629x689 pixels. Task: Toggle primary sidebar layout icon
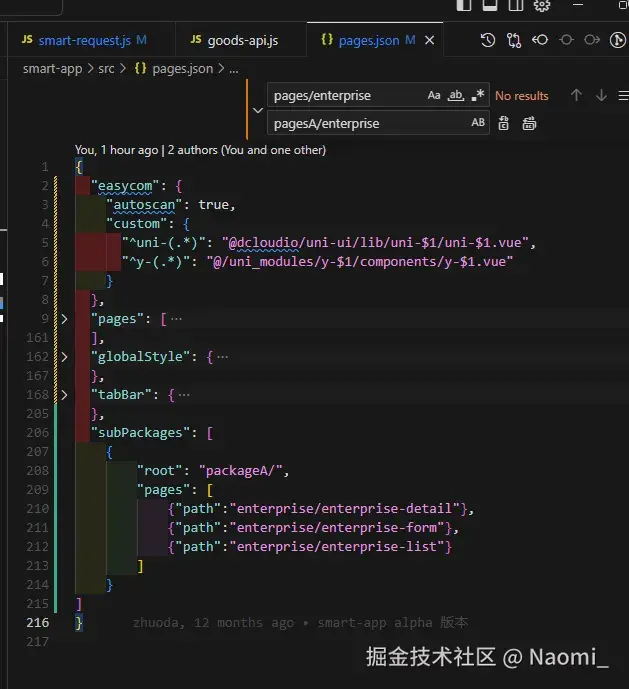[x=463, y=4]
